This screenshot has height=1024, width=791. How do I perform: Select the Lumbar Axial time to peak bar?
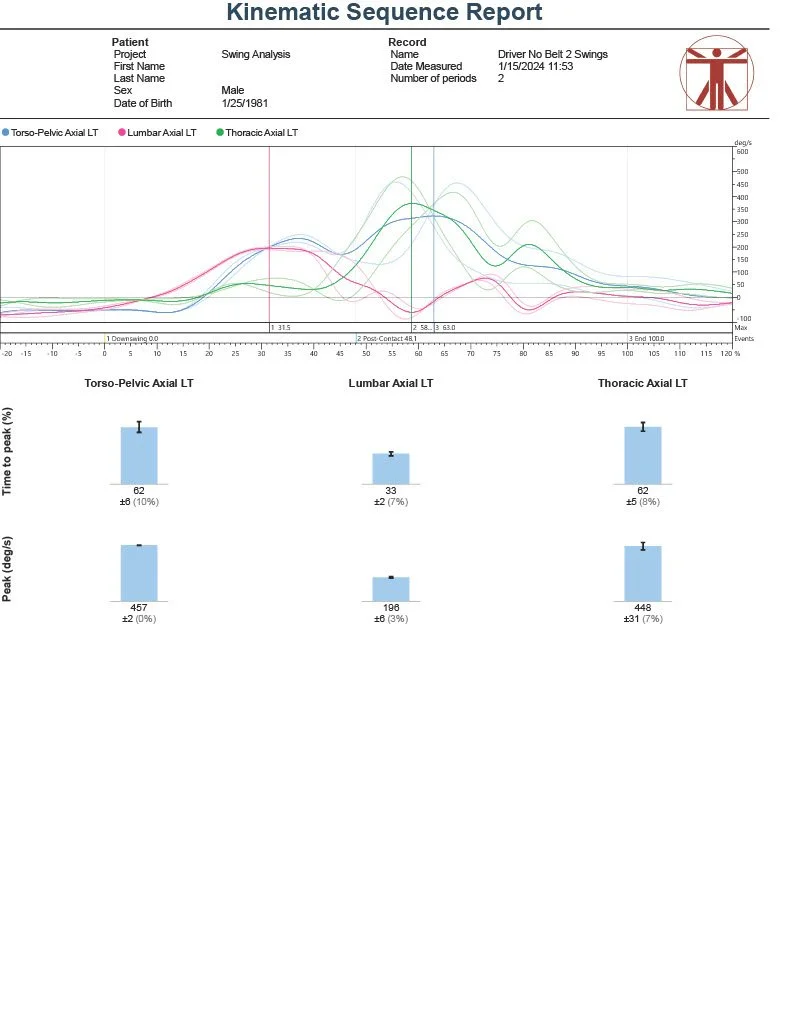pyautogui.click(x=391, y=468)
